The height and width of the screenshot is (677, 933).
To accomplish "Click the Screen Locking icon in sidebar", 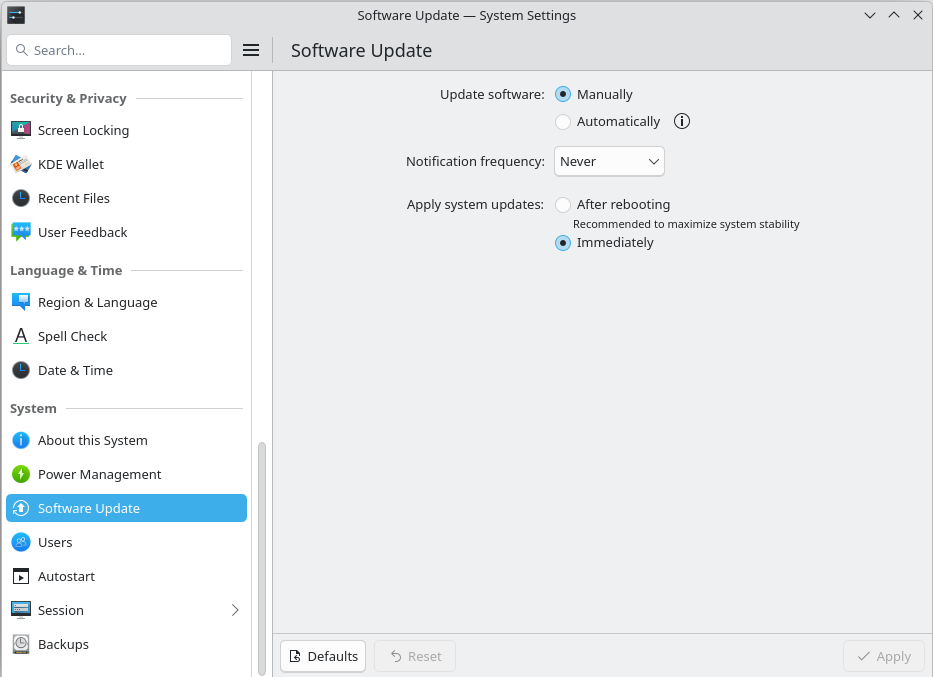I will pos(21,130).
